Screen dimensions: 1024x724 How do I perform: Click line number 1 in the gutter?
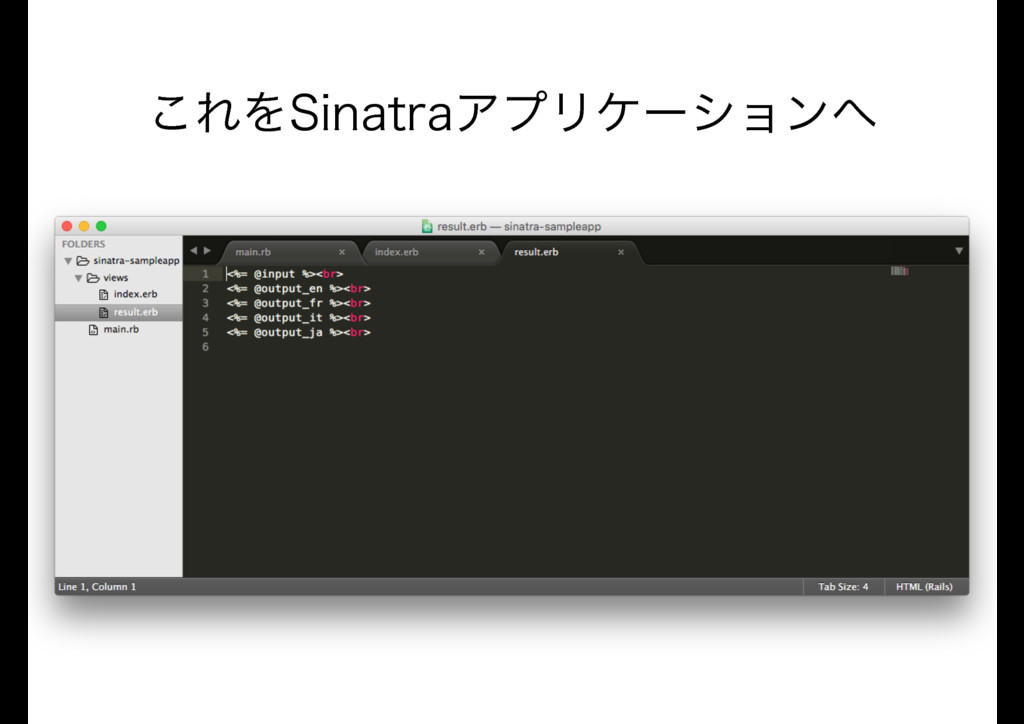click(x=205, y=274)
